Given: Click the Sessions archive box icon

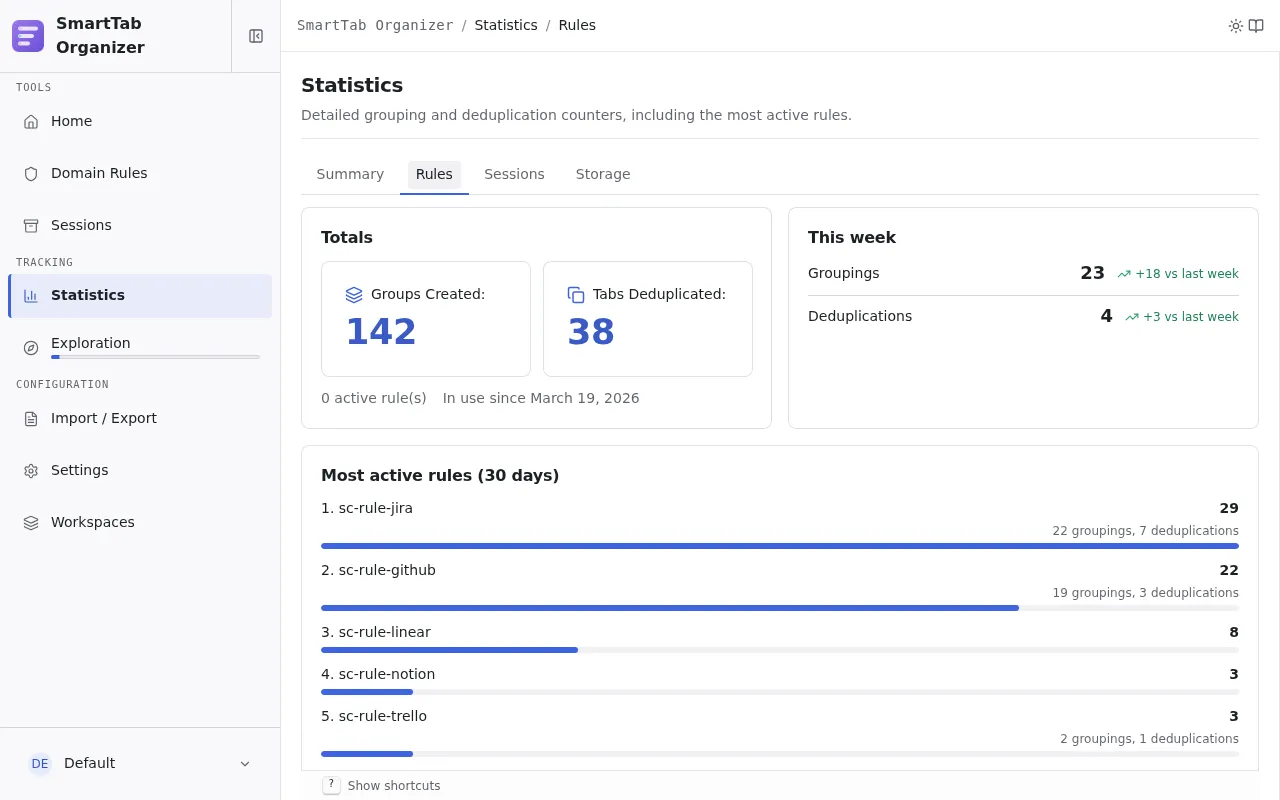Looking at the screenshot, I should [x=31, y=225].
